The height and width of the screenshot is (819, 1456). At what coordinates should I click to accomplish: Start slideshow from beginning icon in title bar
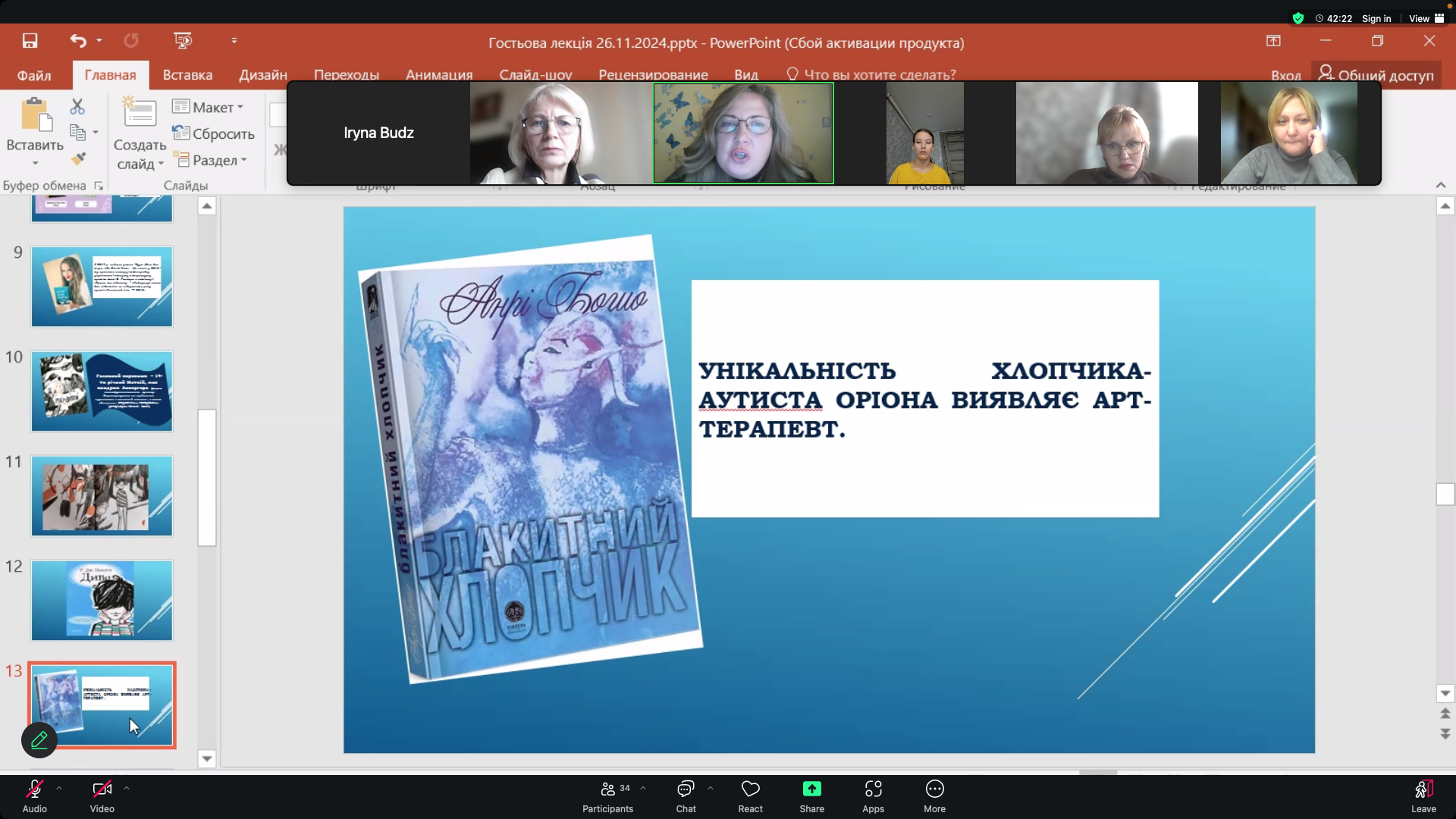coord(183,41)
